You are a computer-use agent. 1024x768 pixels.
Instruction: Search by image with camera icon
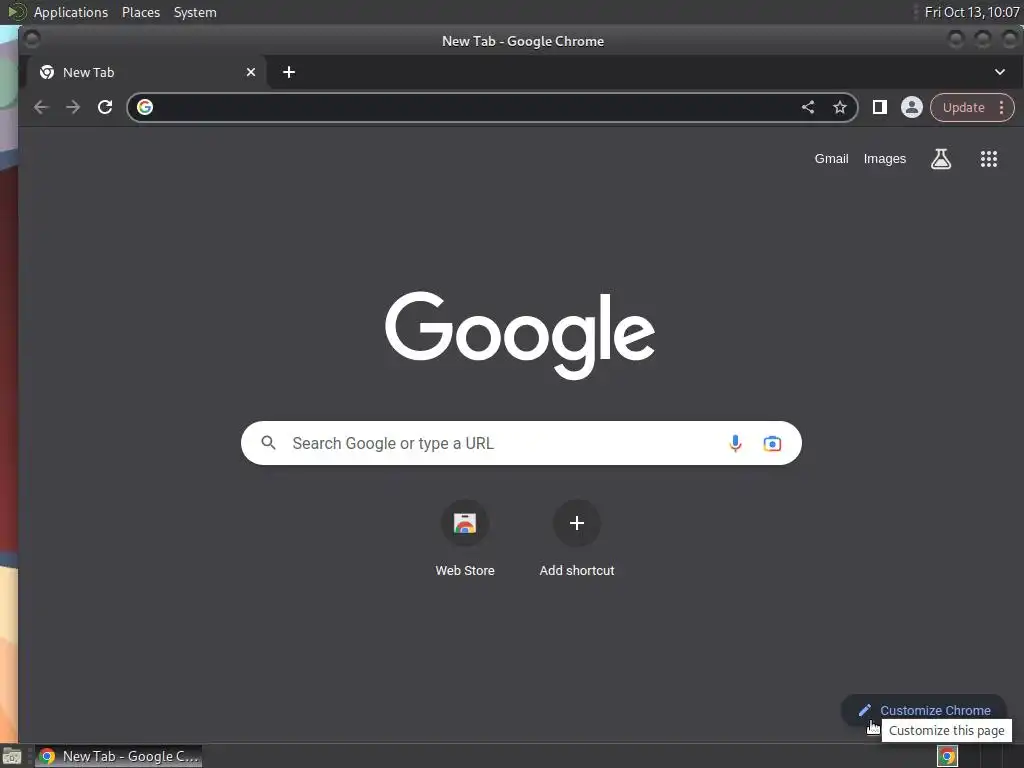[772, 443]
